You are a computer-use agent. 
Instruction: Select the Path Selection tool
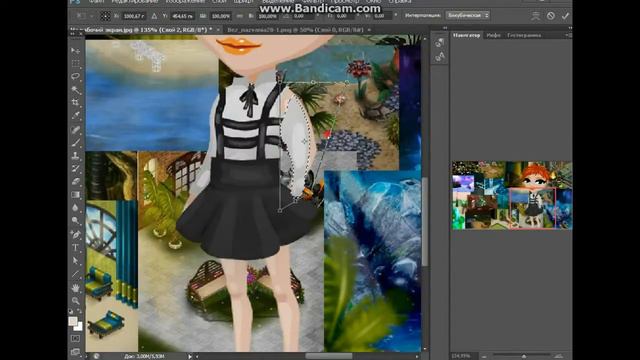[76, 261]
